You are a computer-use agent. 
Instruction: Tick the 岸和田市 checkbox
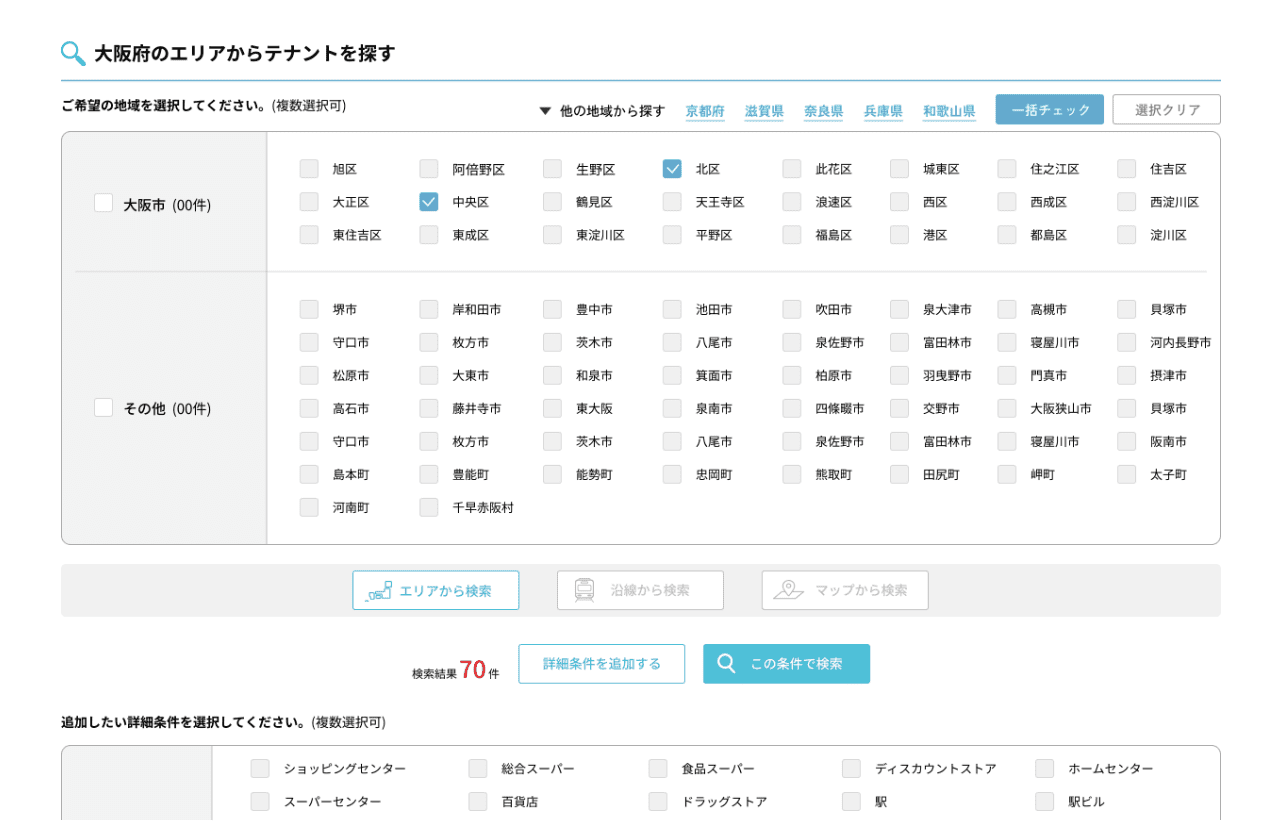[429, 310]
